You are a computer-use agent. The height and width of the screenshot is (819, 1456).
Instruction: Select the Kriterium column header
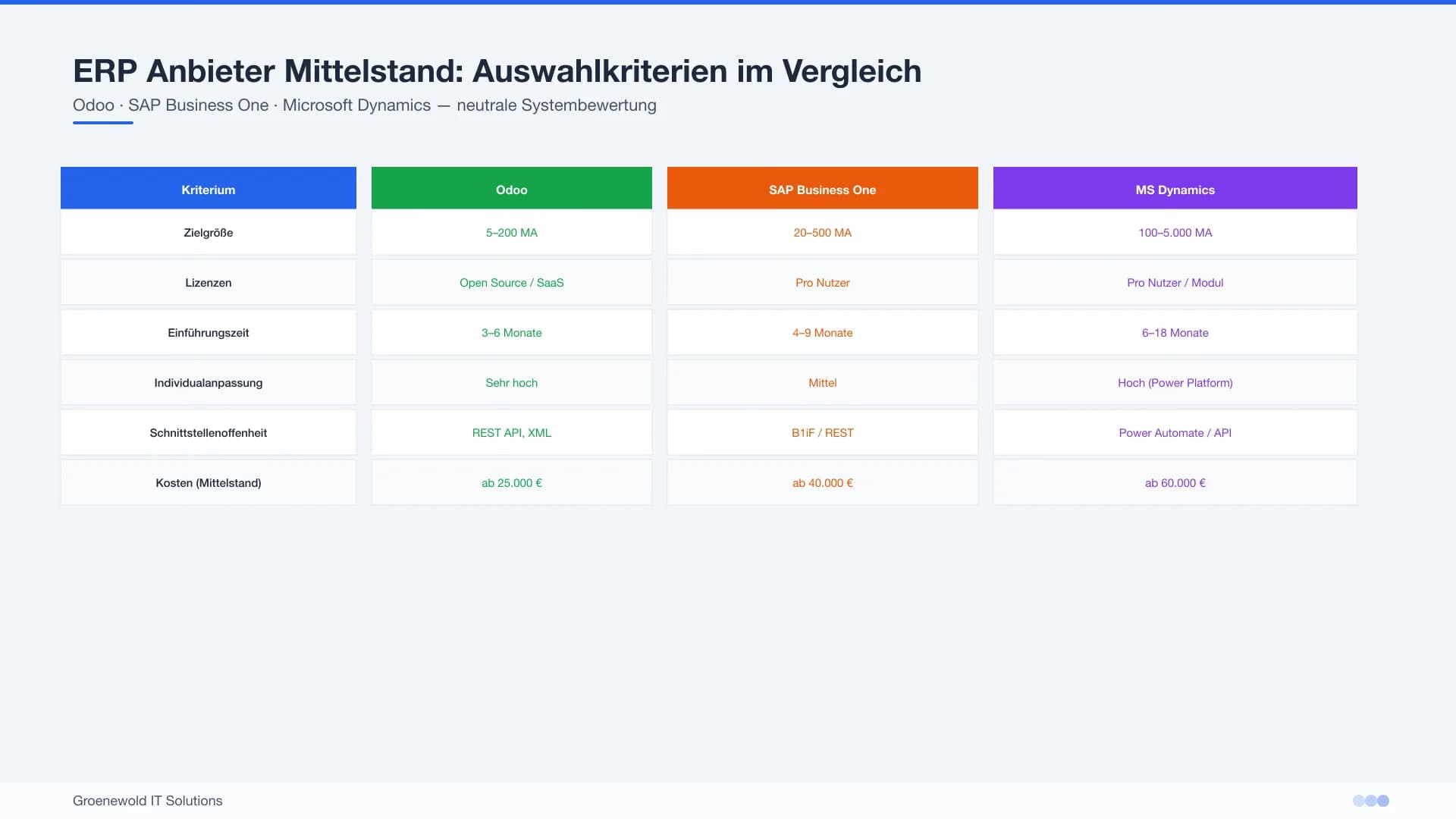click(x=209, y=188)
